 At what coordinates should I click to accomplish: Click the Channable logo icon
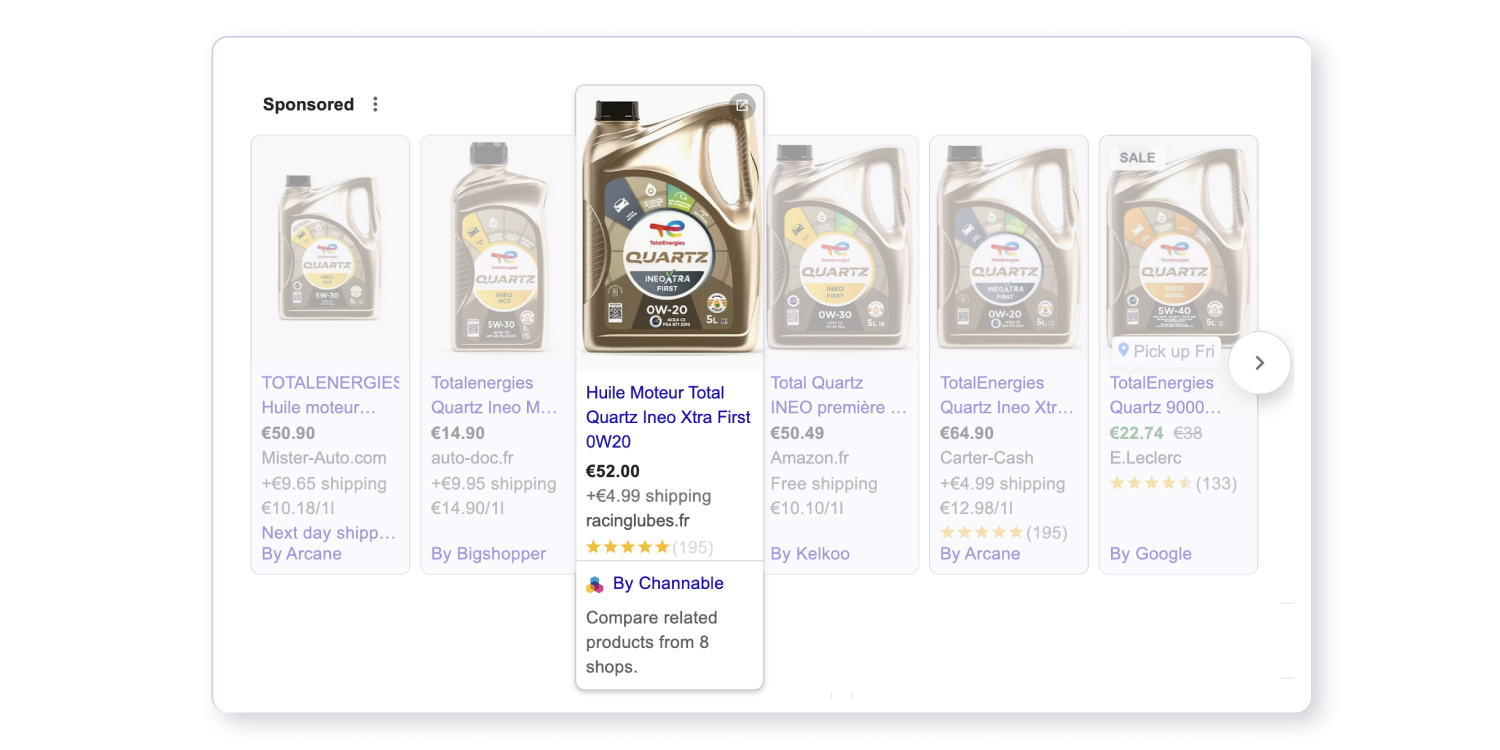tap(595, 584)
